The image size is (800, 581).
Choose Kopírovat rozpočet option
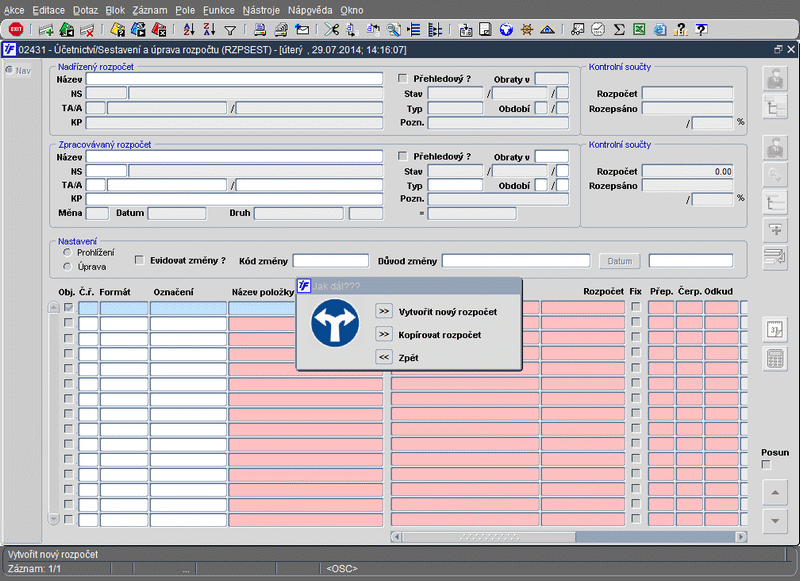(384, 334)
